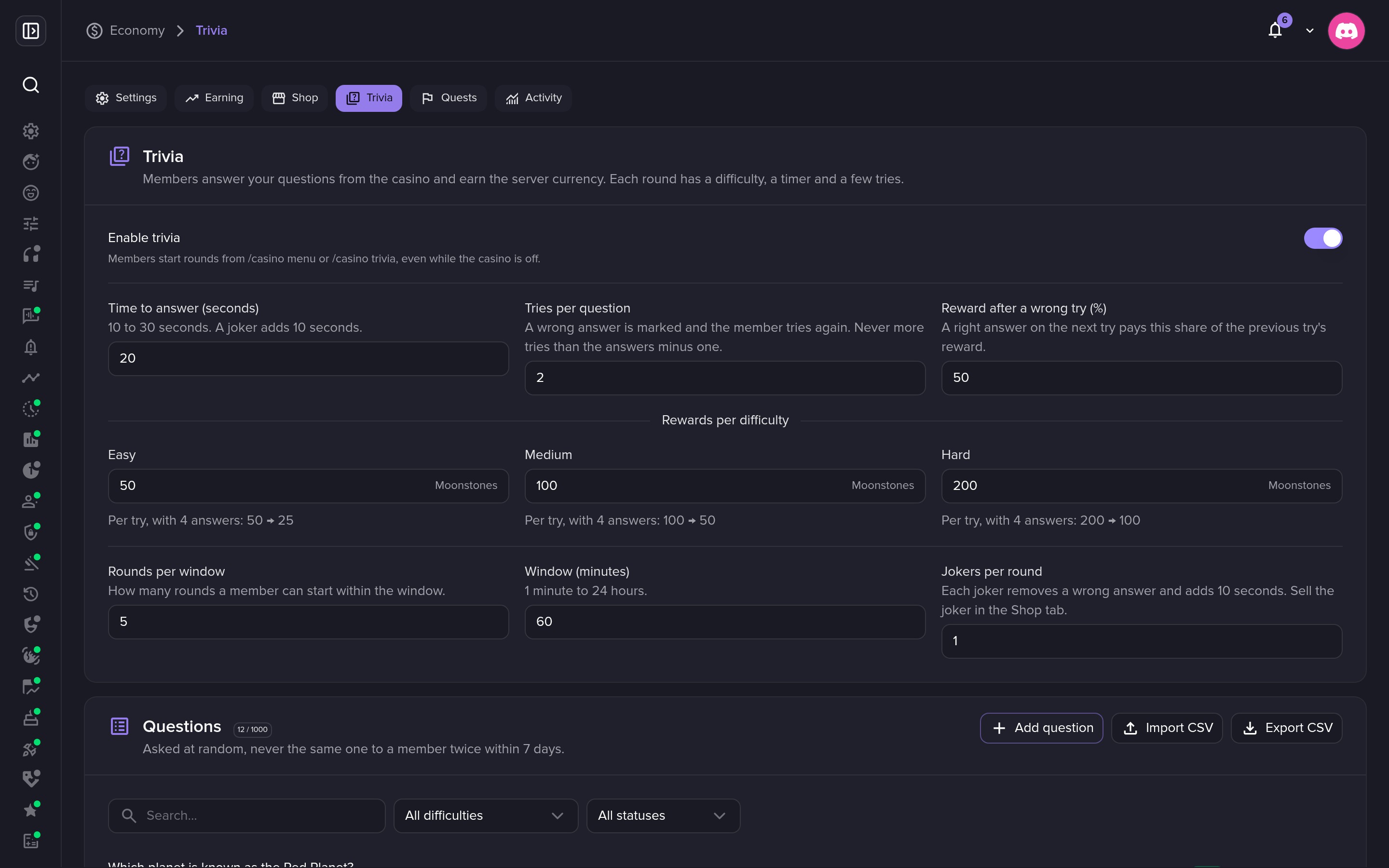Disable the Enable trivia switch
The image size is (1389, 868).
coord(1322,238)
